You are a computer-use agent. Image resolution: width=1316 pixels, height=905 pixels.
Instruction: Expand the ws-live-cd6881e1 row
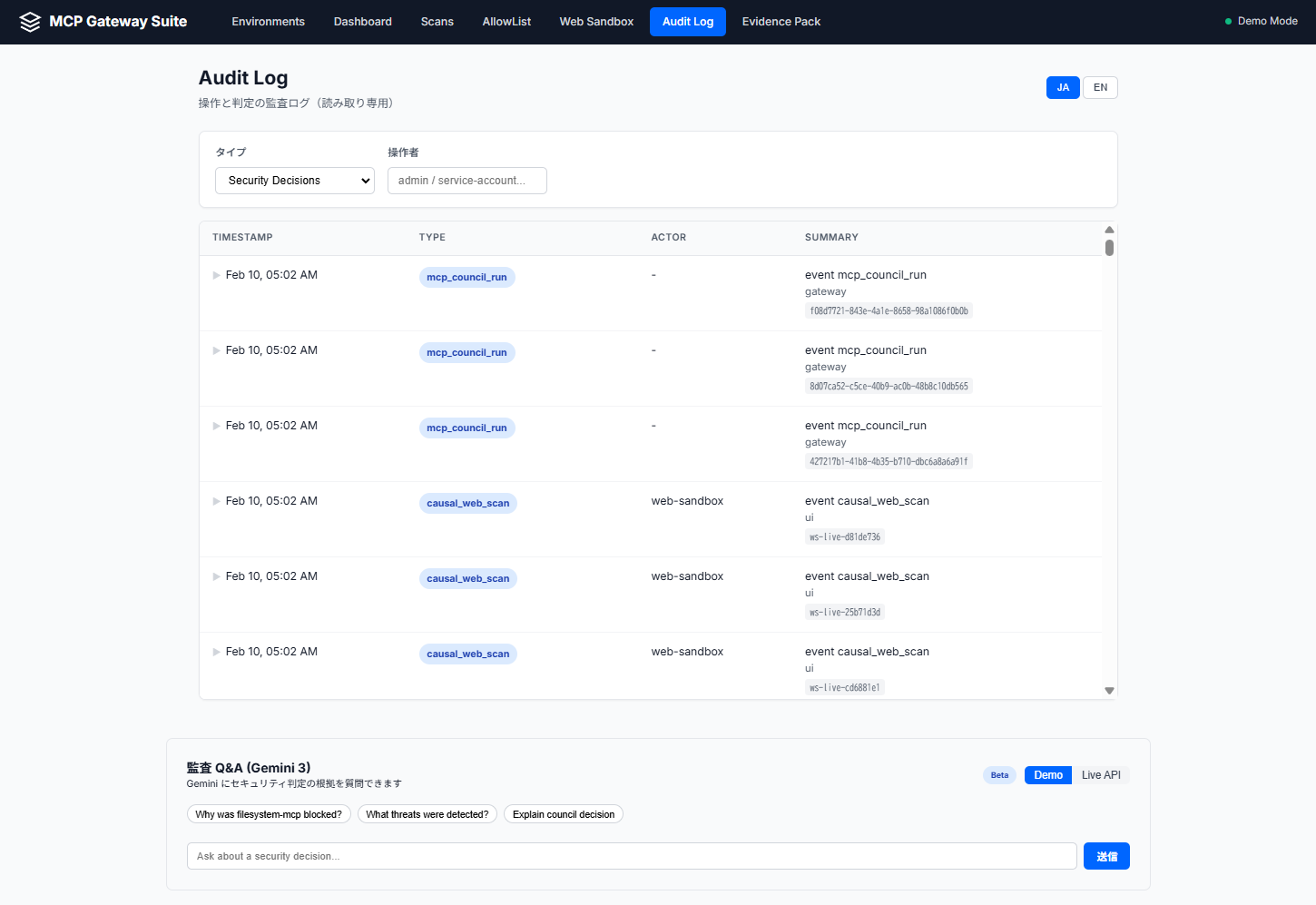pos(216,652)
